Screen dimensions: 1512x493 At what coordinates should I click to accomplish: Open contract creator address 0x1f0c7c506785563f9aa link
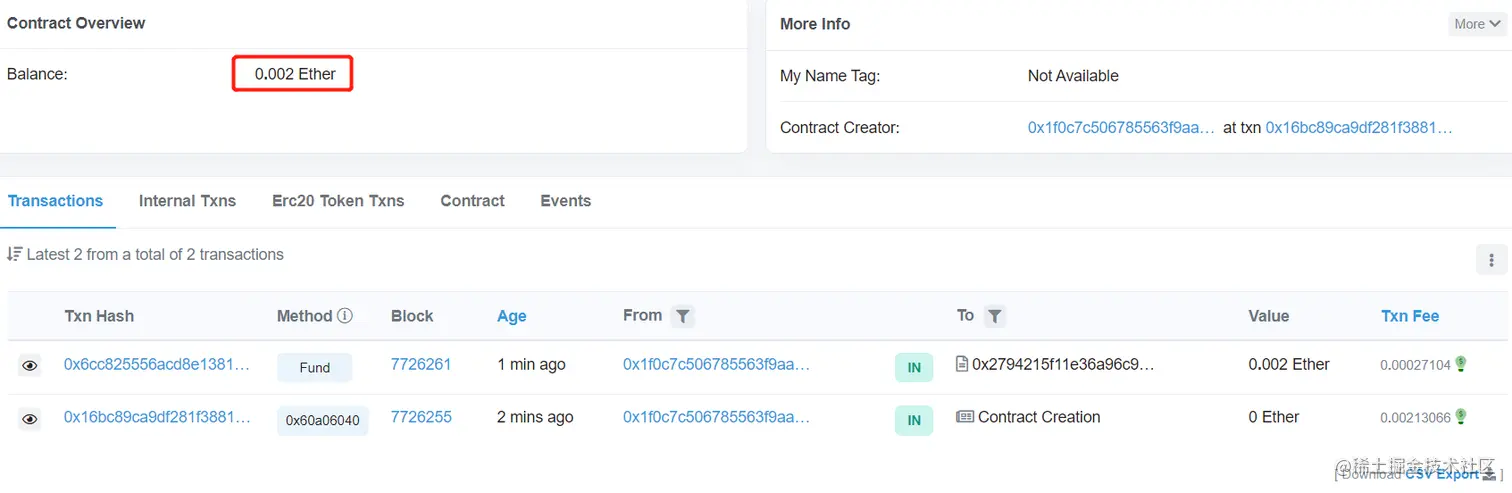(x=1121, y=128)
